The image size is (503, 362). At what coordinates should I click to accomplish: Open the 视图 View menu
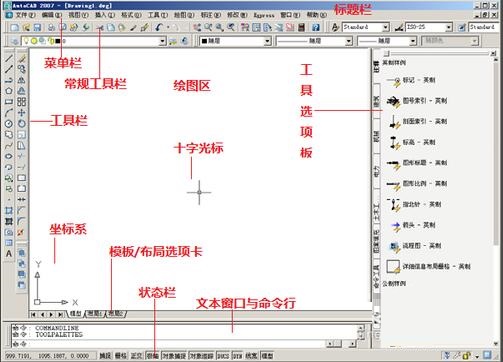78,15
